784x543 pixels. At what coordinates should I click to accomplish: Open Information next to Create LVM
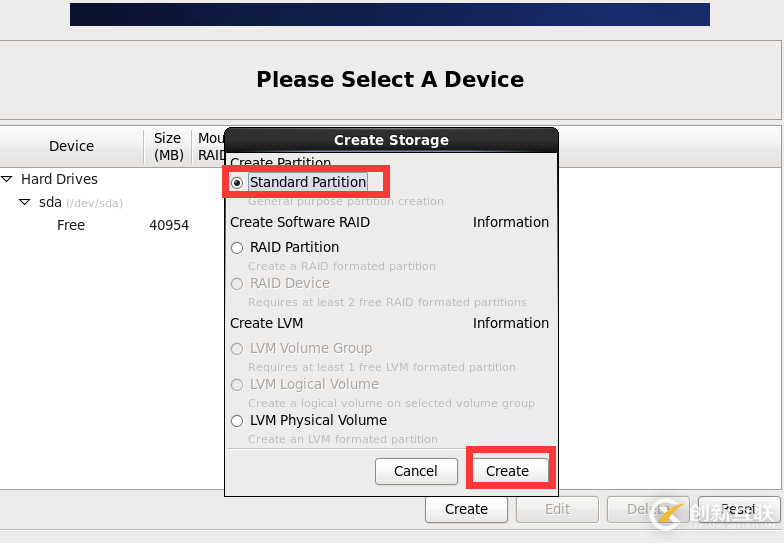(x=511, y=323)
